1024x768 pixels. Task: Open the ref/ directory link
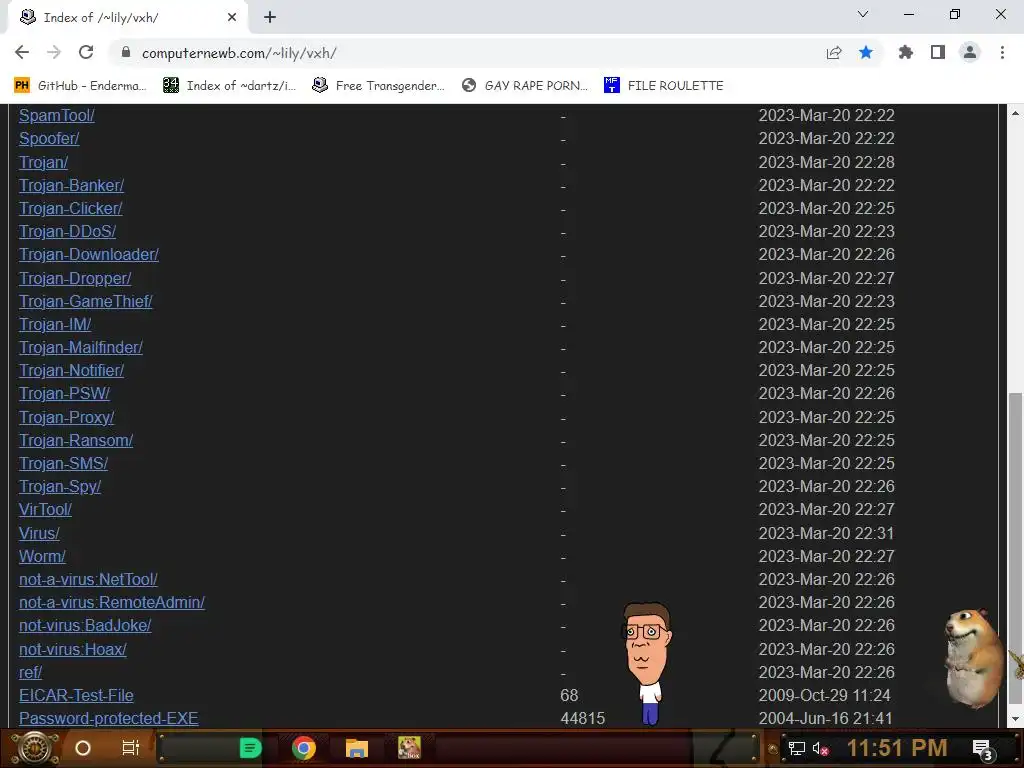pos(31,672)
